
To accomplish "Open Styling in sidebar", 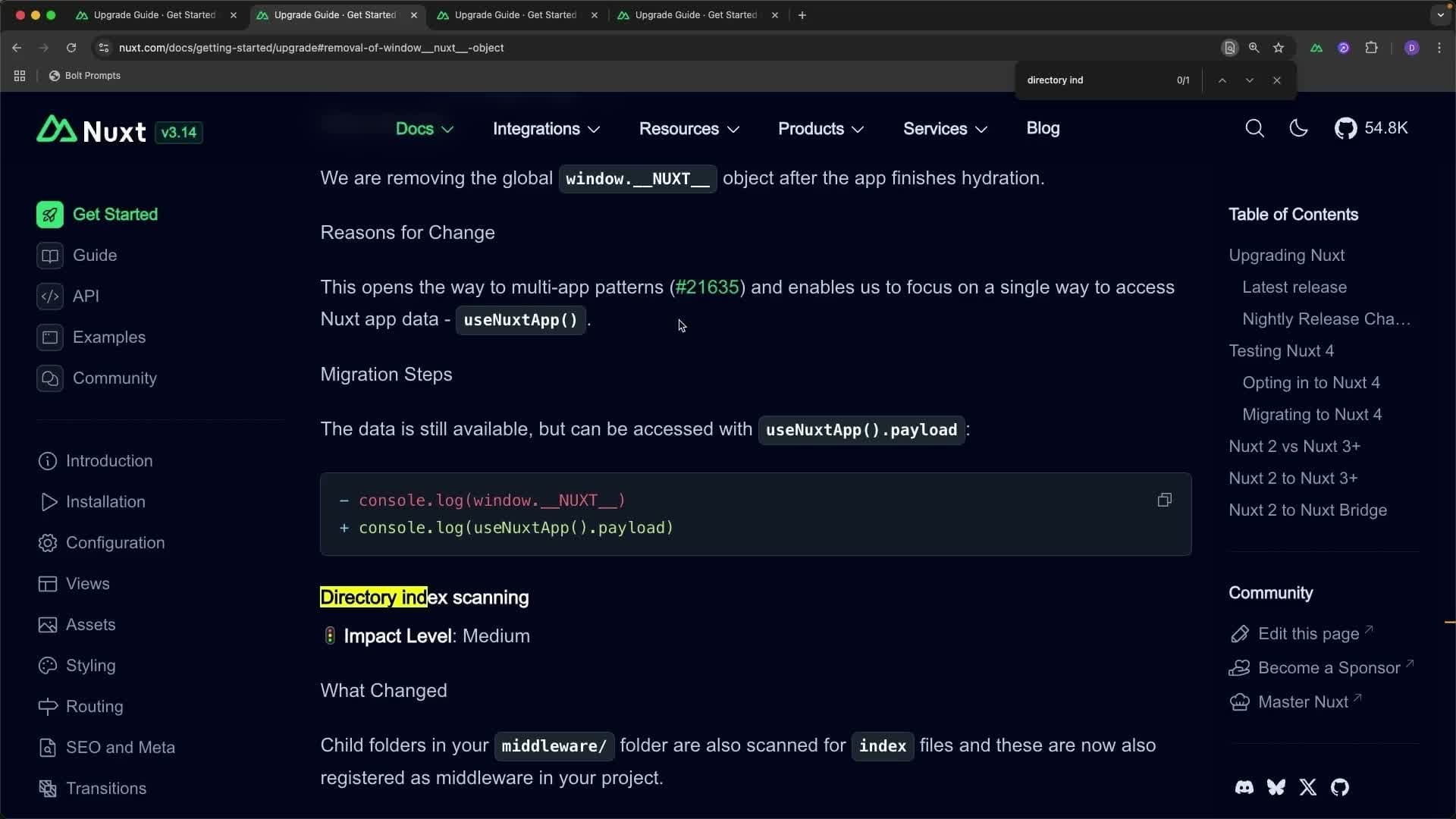I will pos(77,666).
